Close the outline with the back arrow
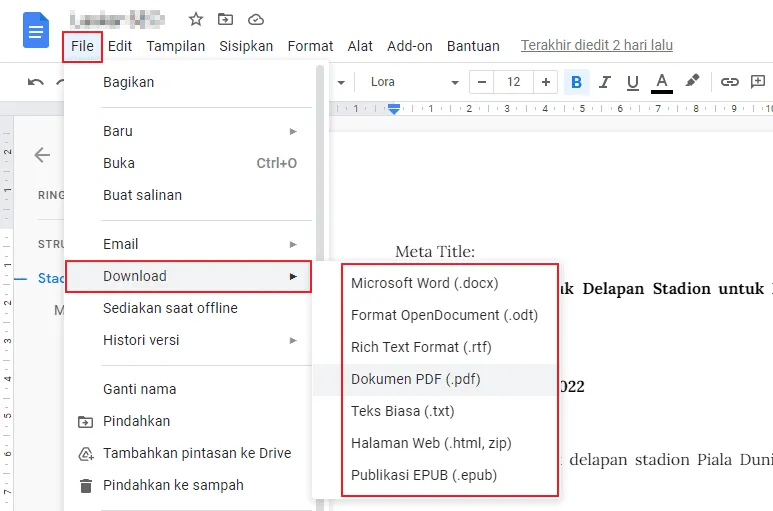773x511 pixels. 42,155
